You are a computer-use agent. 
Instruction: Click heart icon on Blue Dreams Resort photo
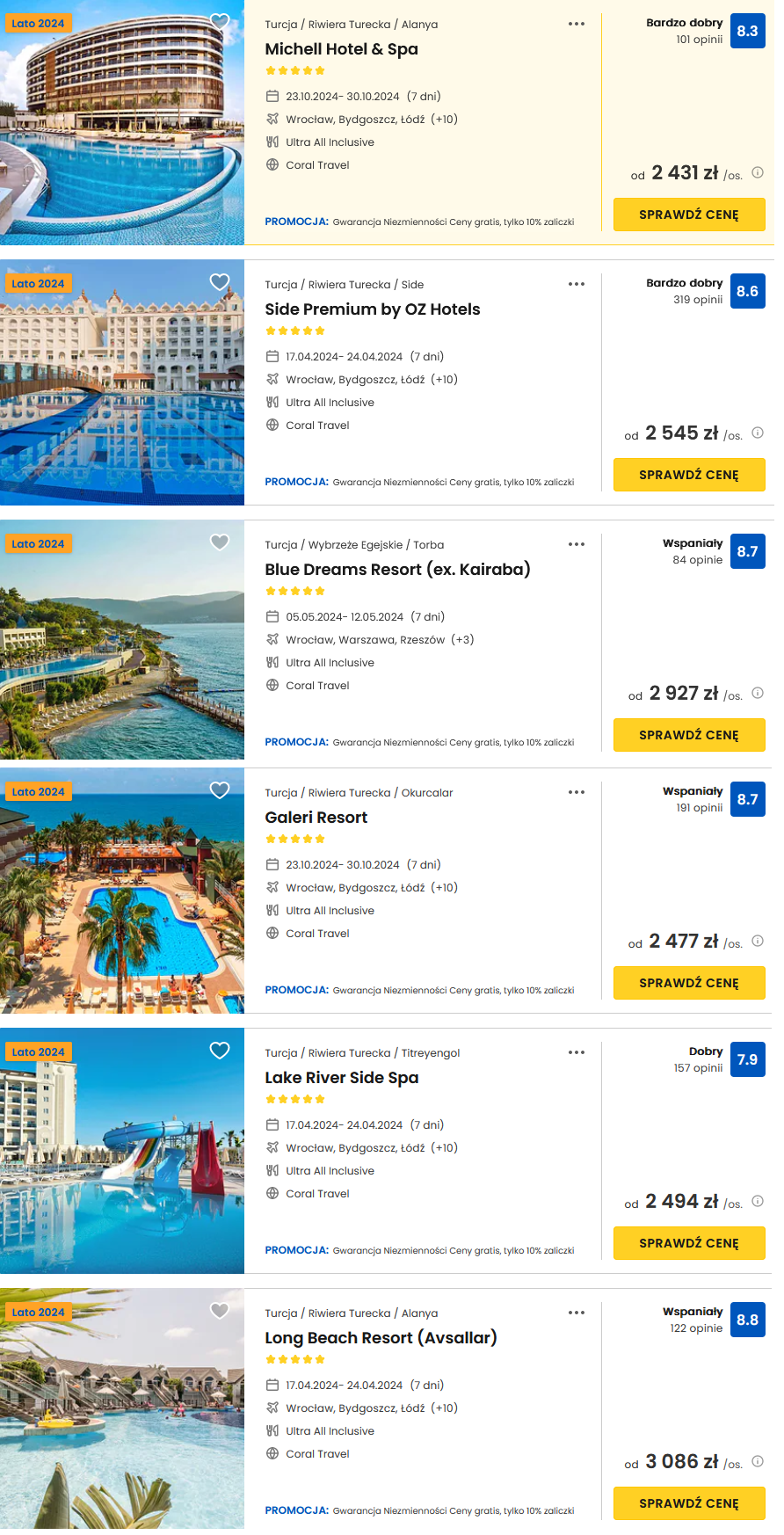coord(220,542)
